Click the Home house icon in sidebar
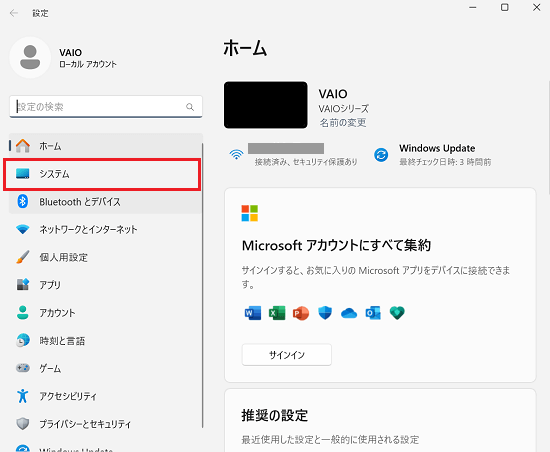 (23, 146)
